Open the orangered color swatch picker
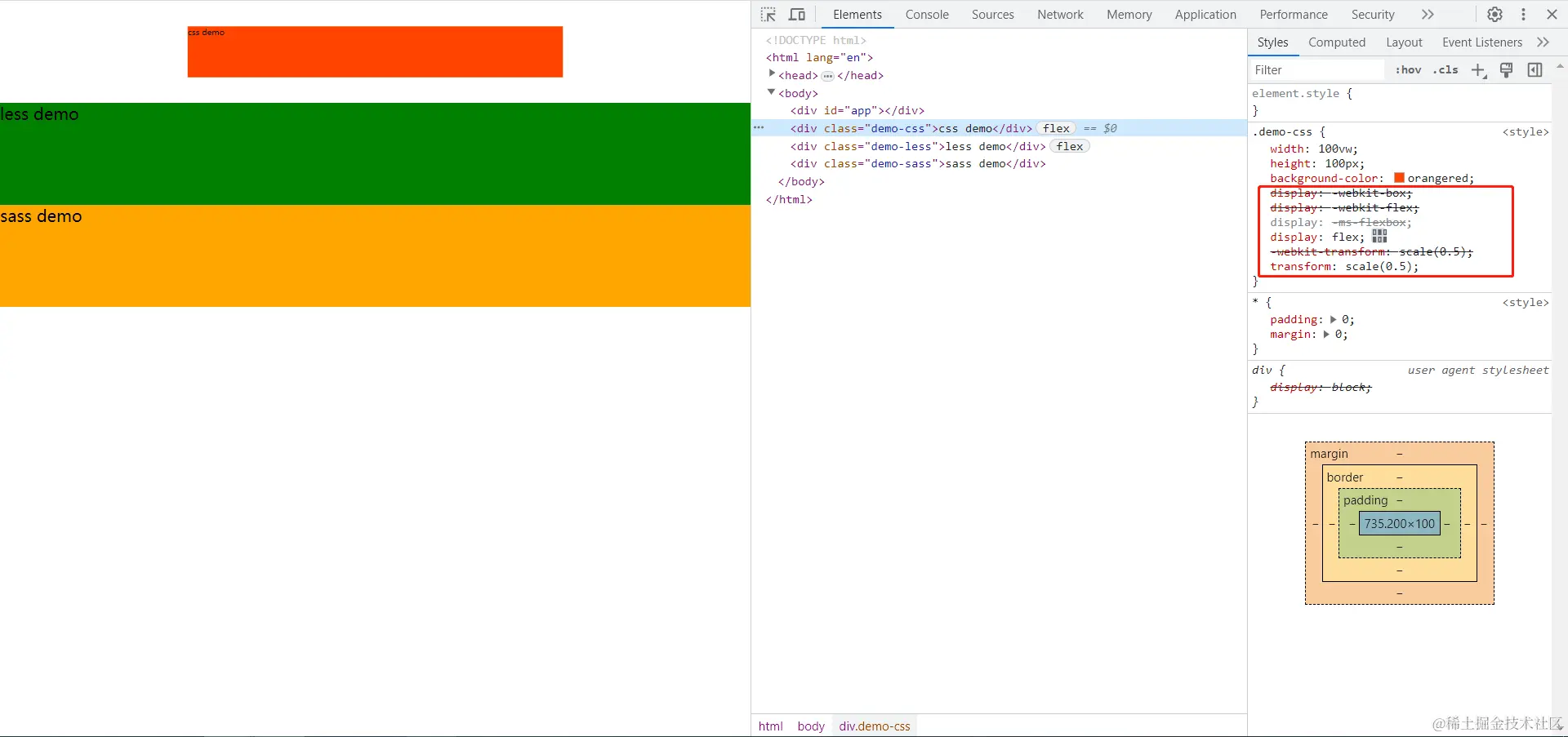This screenshot has height=737, width=1568. 1399,178
